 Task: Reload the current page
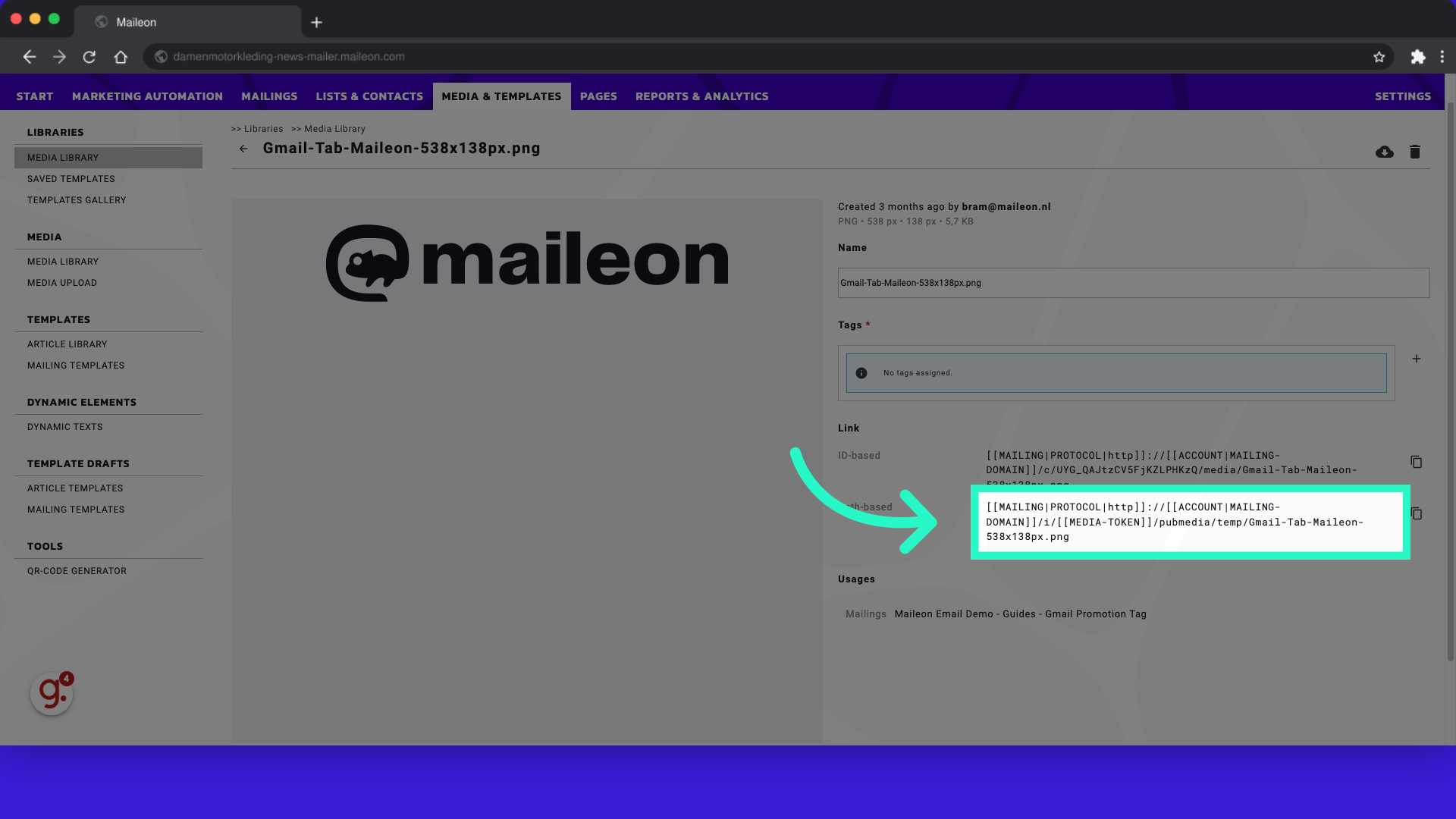click(x=89, y=57)
